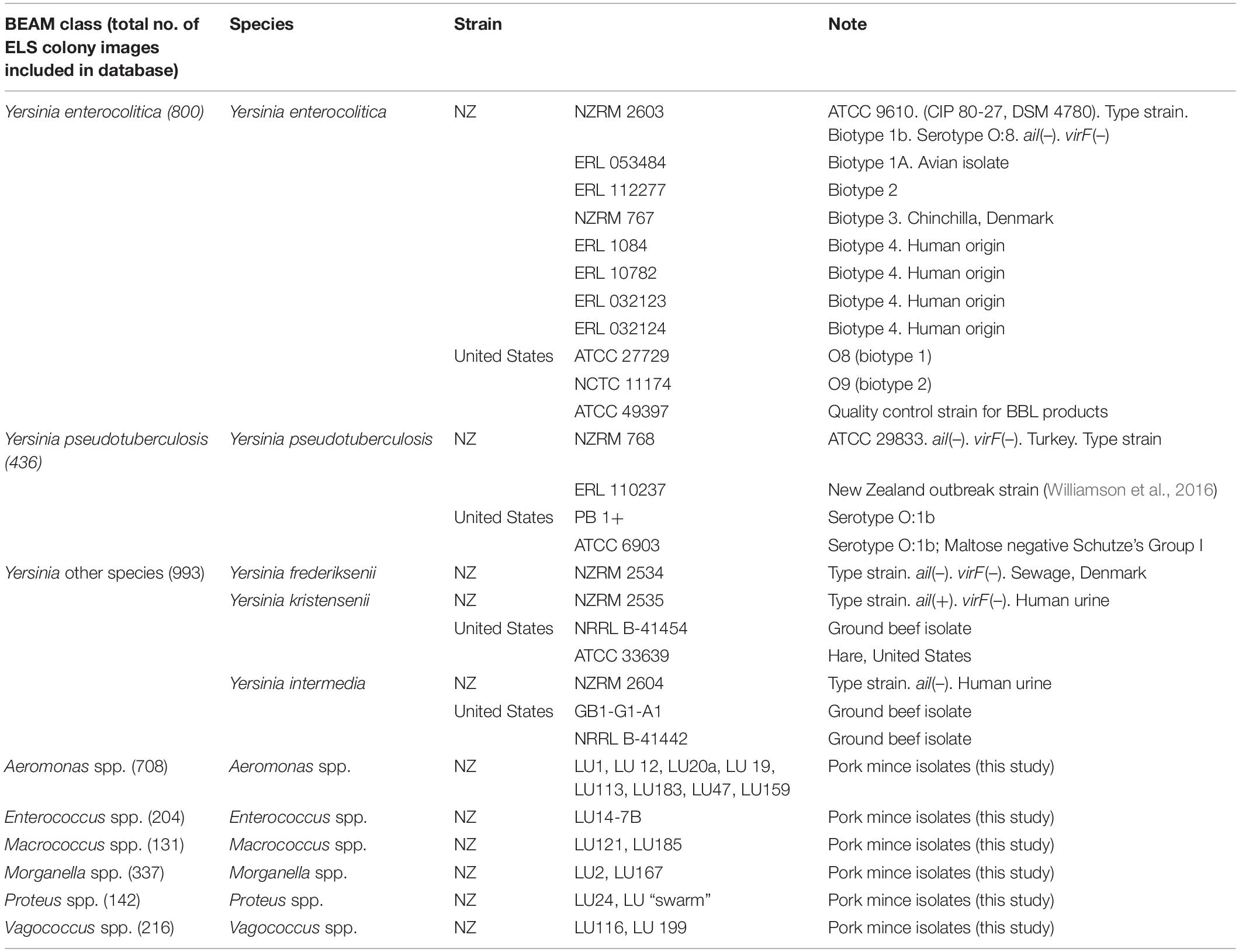Select the O8 (biotype 1) note
The image size is (1239, 952).
[x=880, y=356]
